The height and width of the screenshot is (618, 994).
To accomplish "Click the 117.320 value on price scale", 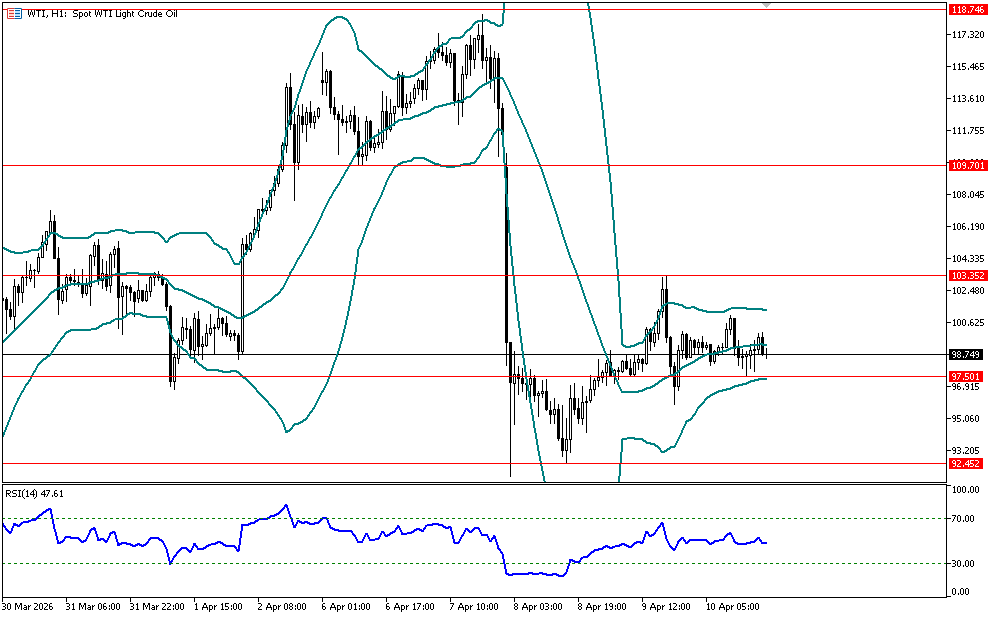I will pos(966,35).
